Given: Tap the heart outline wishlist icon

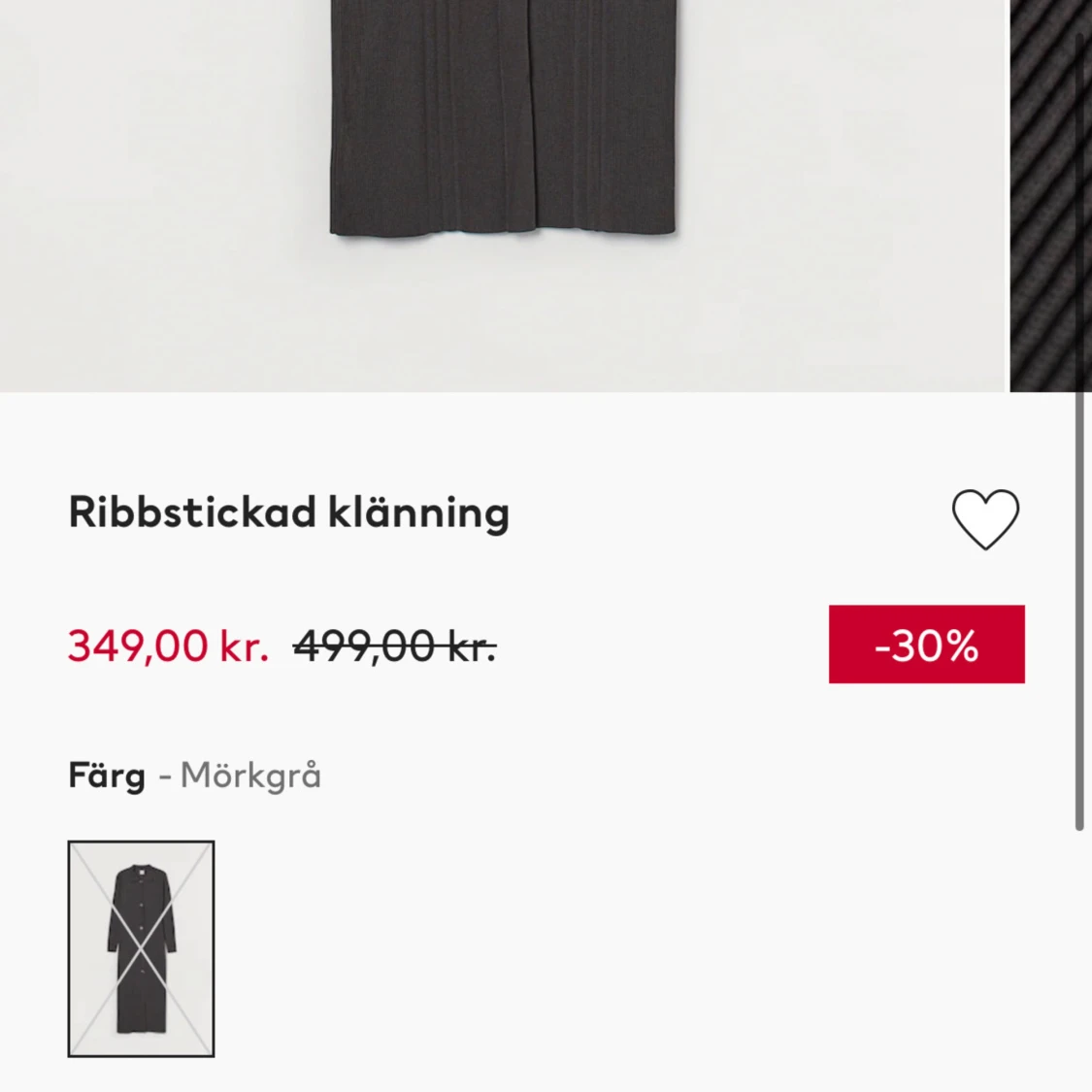Looking at the screenshot, I should [985, 519].
